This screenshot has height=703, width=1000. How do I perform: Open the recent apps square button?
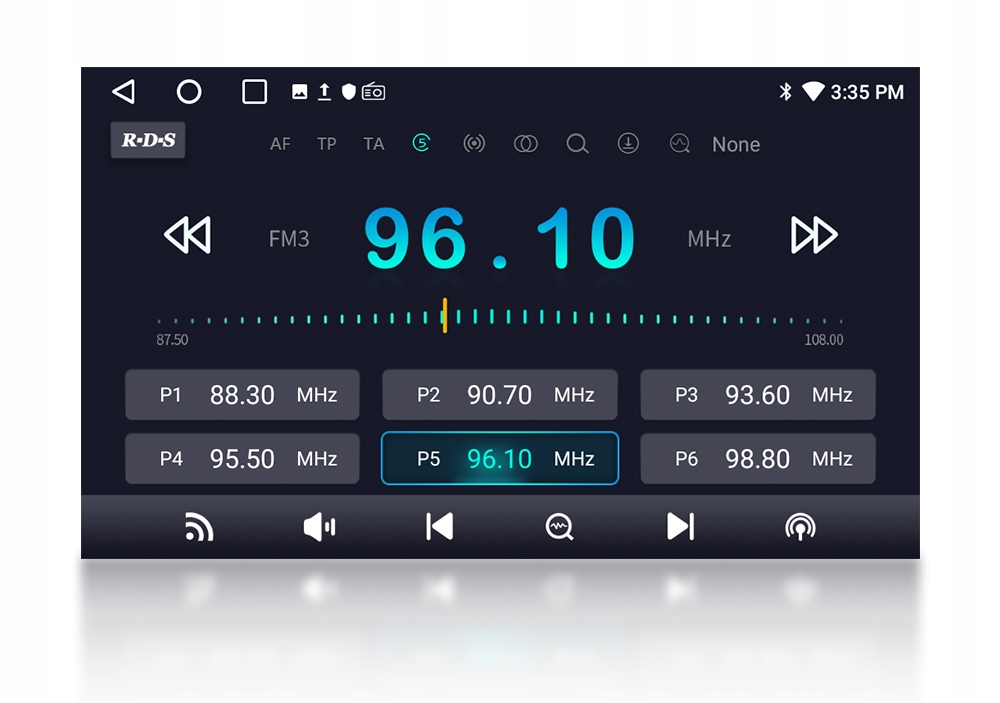click(254, 91)
